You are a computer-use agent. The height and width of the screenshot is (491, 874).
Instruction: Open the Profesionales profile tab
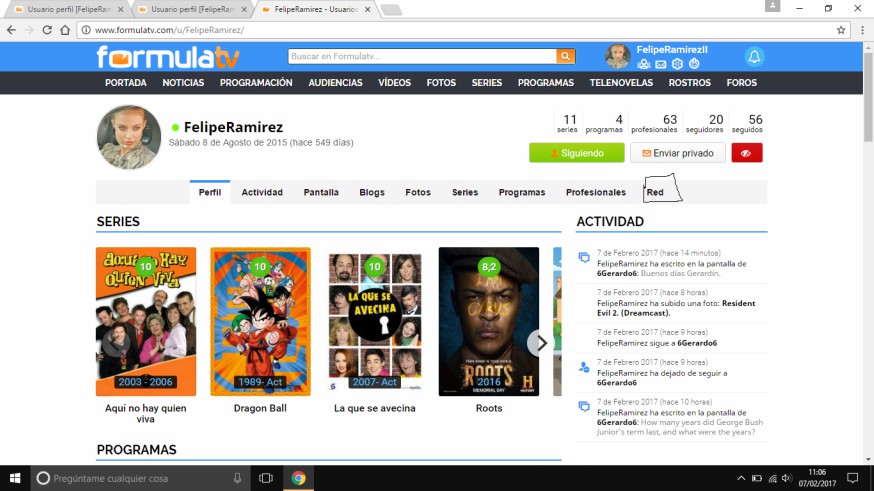click(595, 192)
